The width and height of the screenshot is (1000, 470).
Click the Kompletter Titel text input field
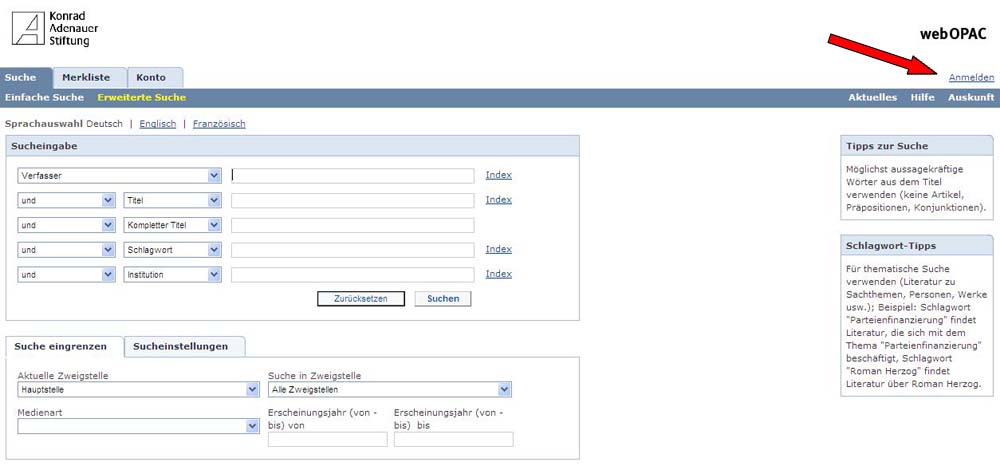(x=352, y=225)
